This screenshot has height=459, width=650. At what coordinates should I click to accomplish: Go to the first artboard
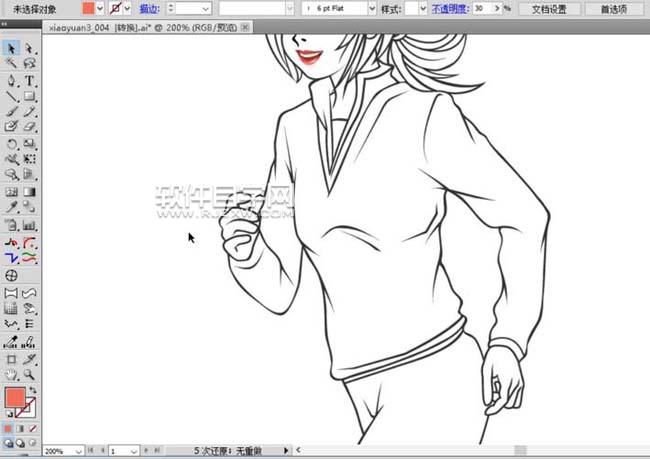(x=91, y=450)
